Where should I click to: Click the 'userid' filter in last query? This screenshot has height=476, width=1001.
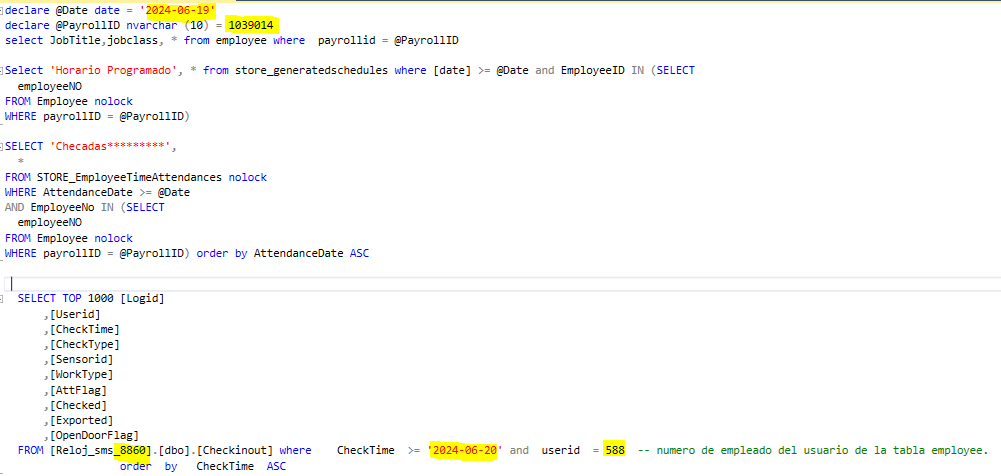[560, 450]
